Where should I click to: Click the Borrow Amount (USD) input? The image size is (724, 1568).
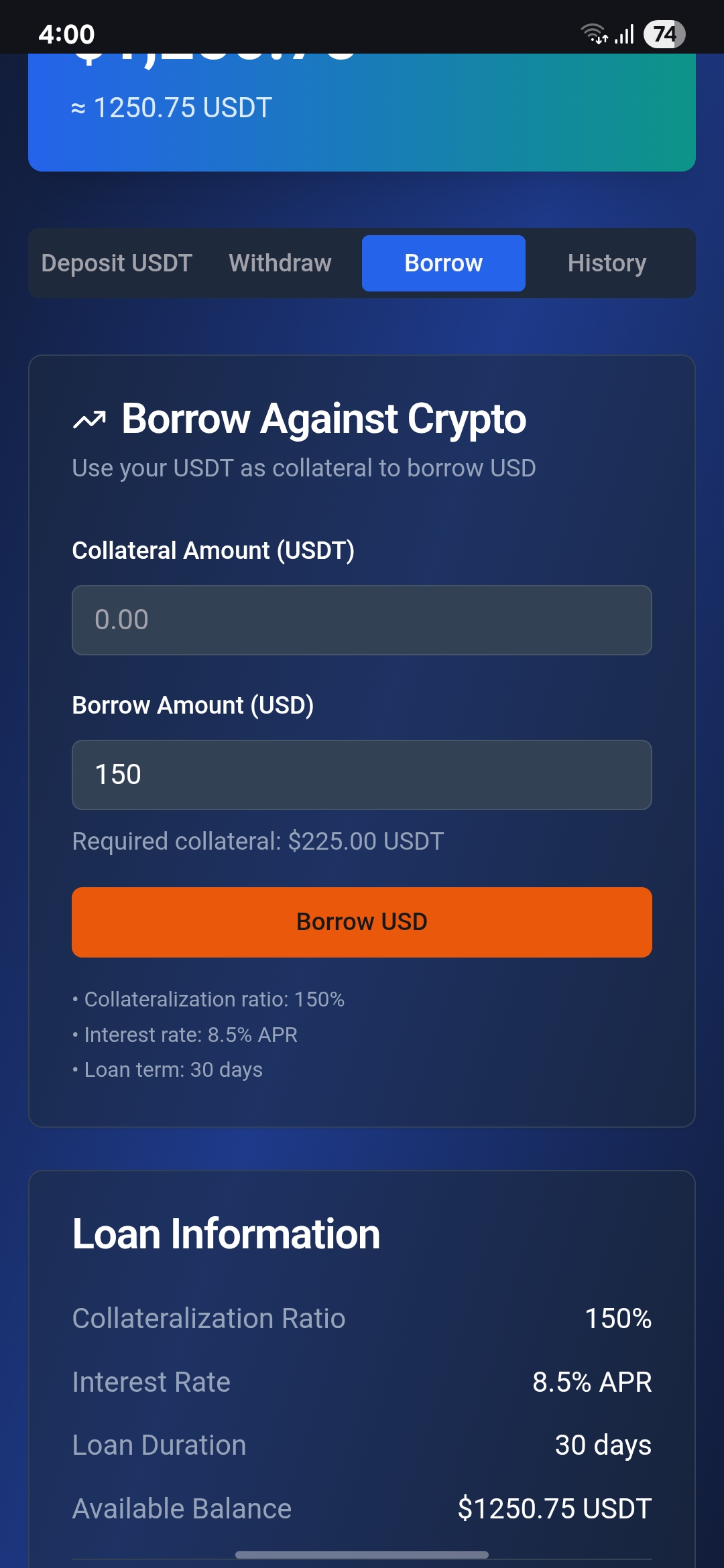click(362, 775)
